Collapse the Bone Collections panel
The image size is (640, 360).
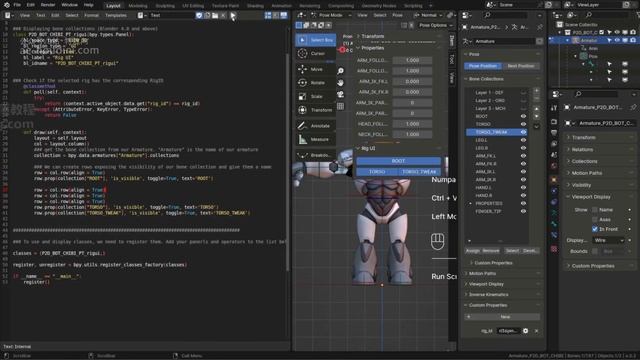tap(502, 79)
